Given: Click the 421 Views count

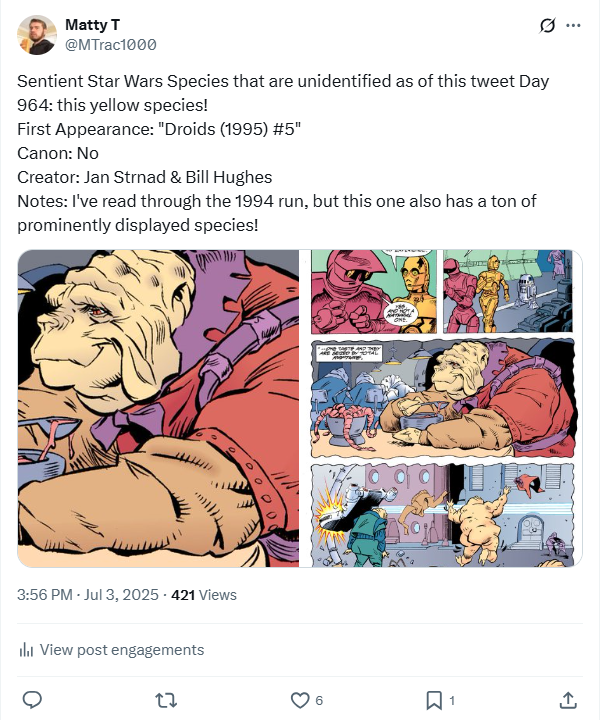Looking at the screenshot, I should (204, 595).
